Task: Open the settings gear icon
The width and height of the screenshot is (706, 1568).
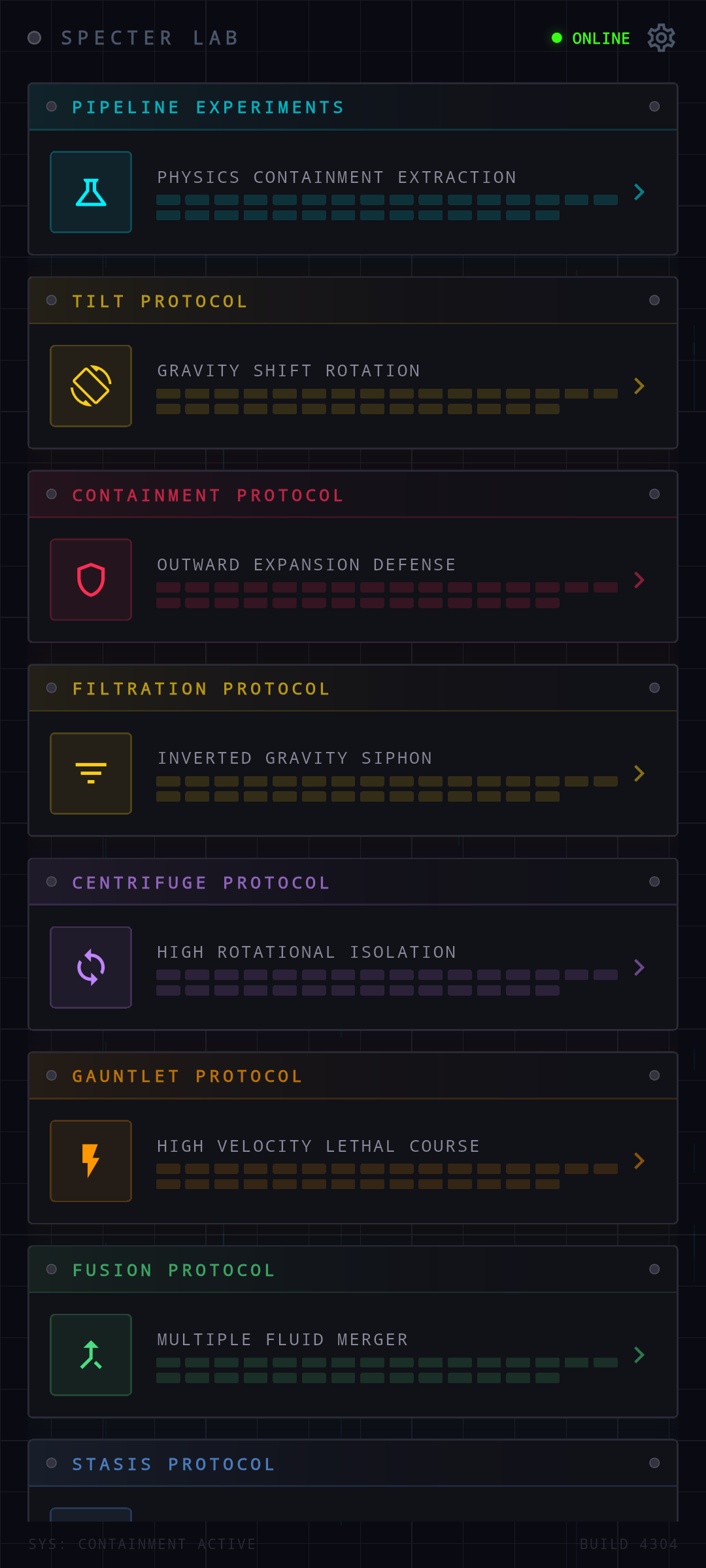Action: click(661, 38)
